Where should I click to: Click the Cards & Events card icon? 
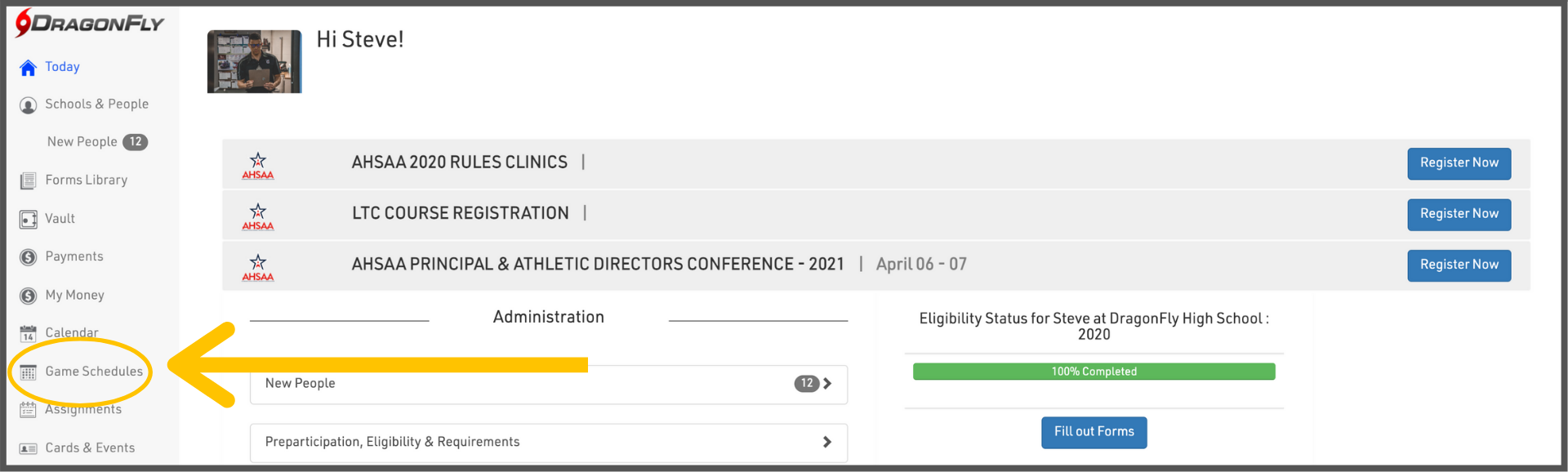(28, 448)
